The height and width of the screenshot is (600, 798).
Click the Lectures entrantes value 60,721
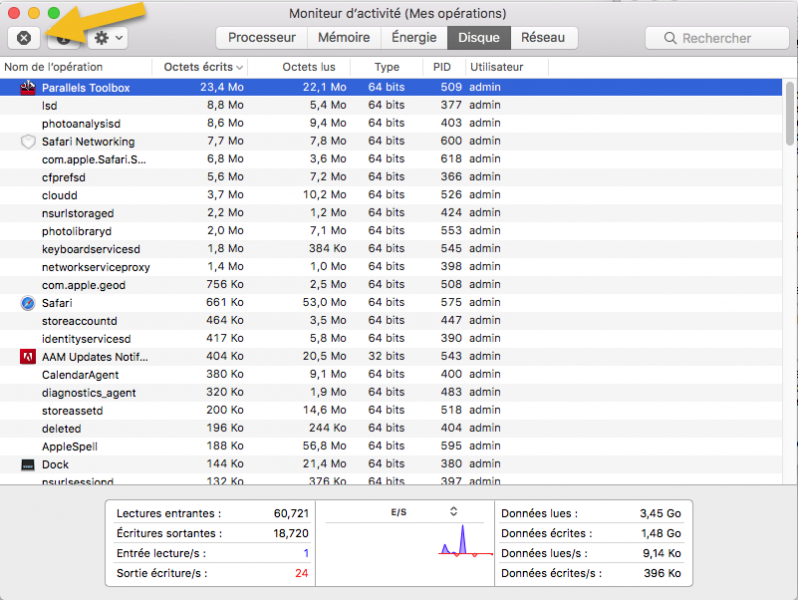point(291,513)
